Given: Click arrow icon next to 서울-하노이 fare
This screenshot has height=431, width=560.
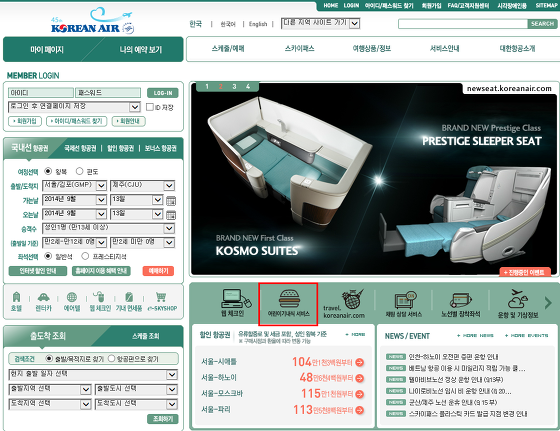Looking at the screenshot, I should [x=360, y=378].
